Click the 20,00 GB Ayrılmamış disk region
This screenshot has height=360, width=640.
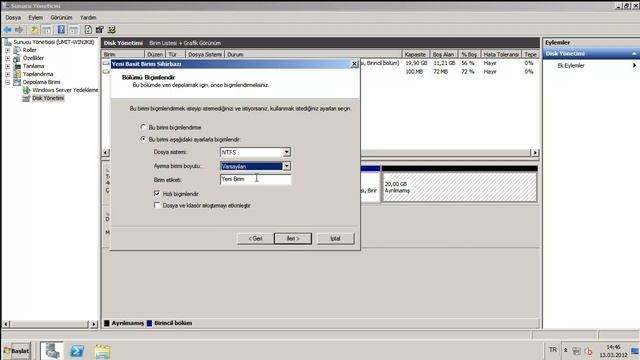click(x=459, y=187)
